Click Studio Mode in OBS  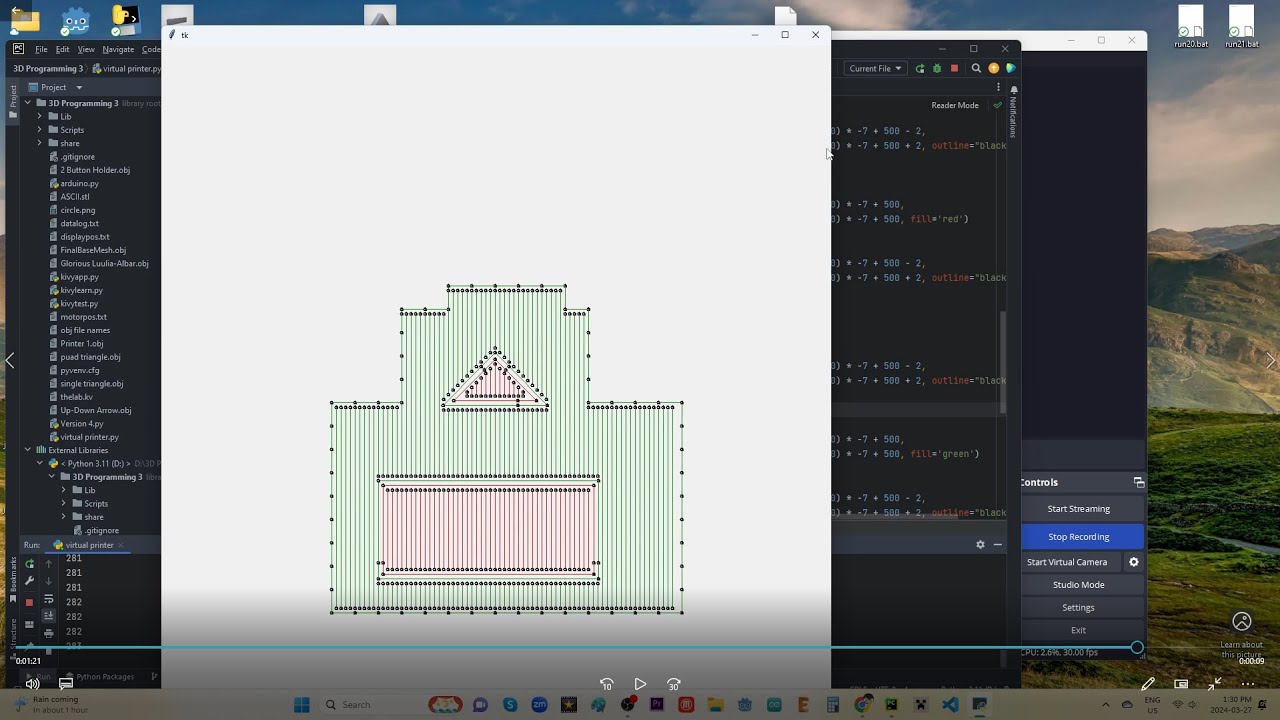coord(1079,585)
